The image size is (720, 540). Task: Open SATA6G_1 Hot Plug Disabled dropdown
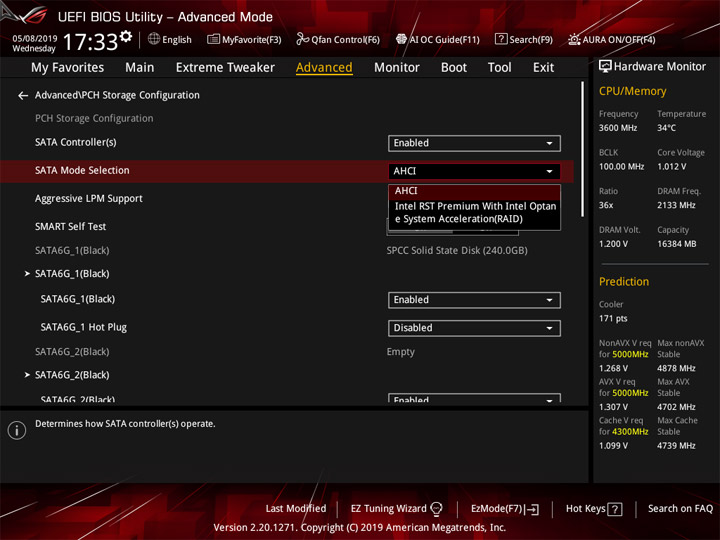click(474, 328)
